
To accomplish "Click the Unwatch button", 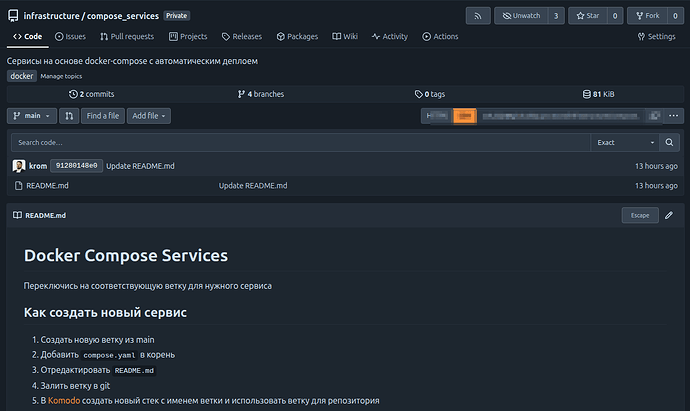I will point(521,16).
